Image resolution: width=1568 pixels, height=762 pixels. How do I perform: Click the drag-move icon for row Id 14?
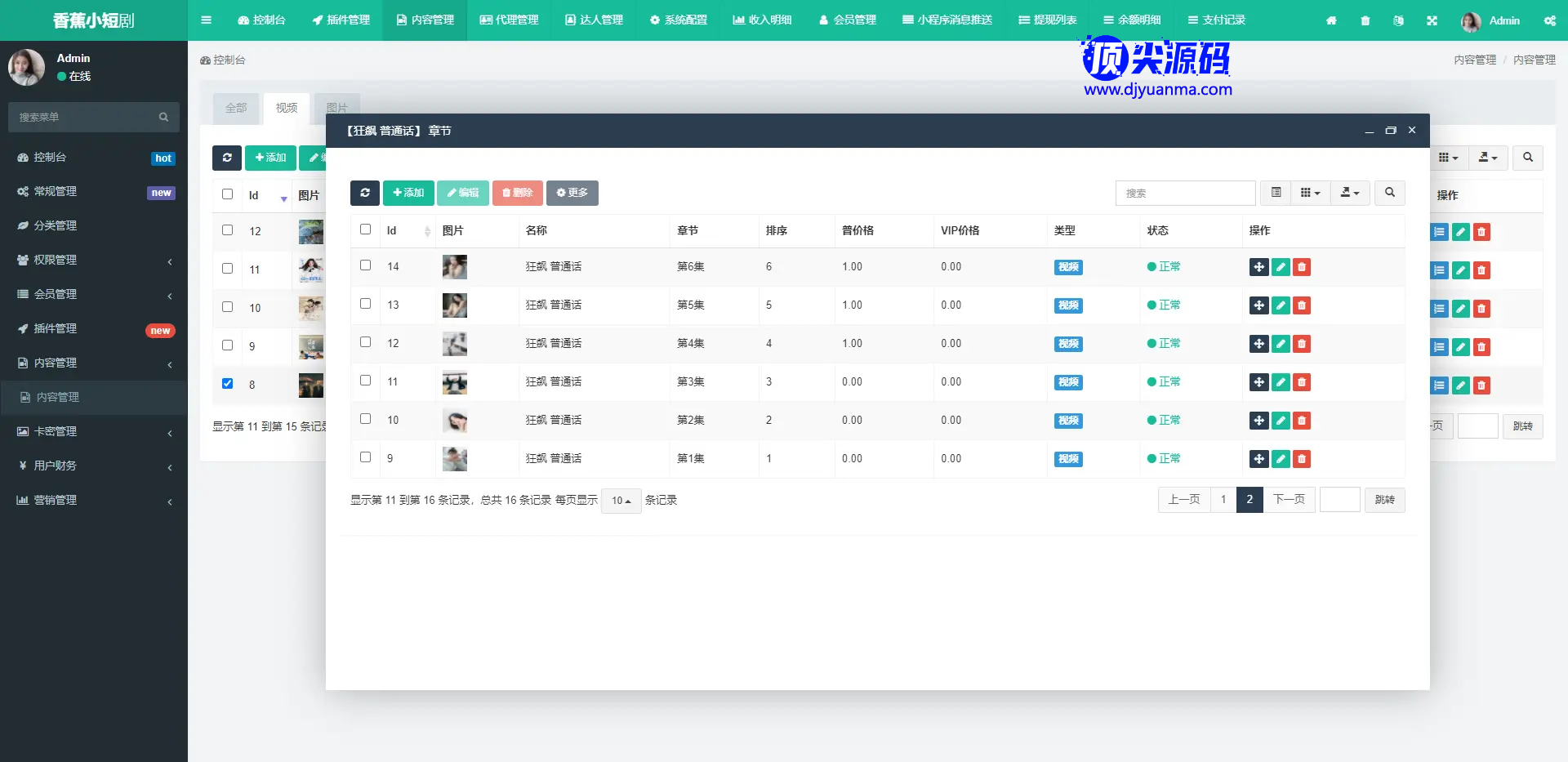1258,267
